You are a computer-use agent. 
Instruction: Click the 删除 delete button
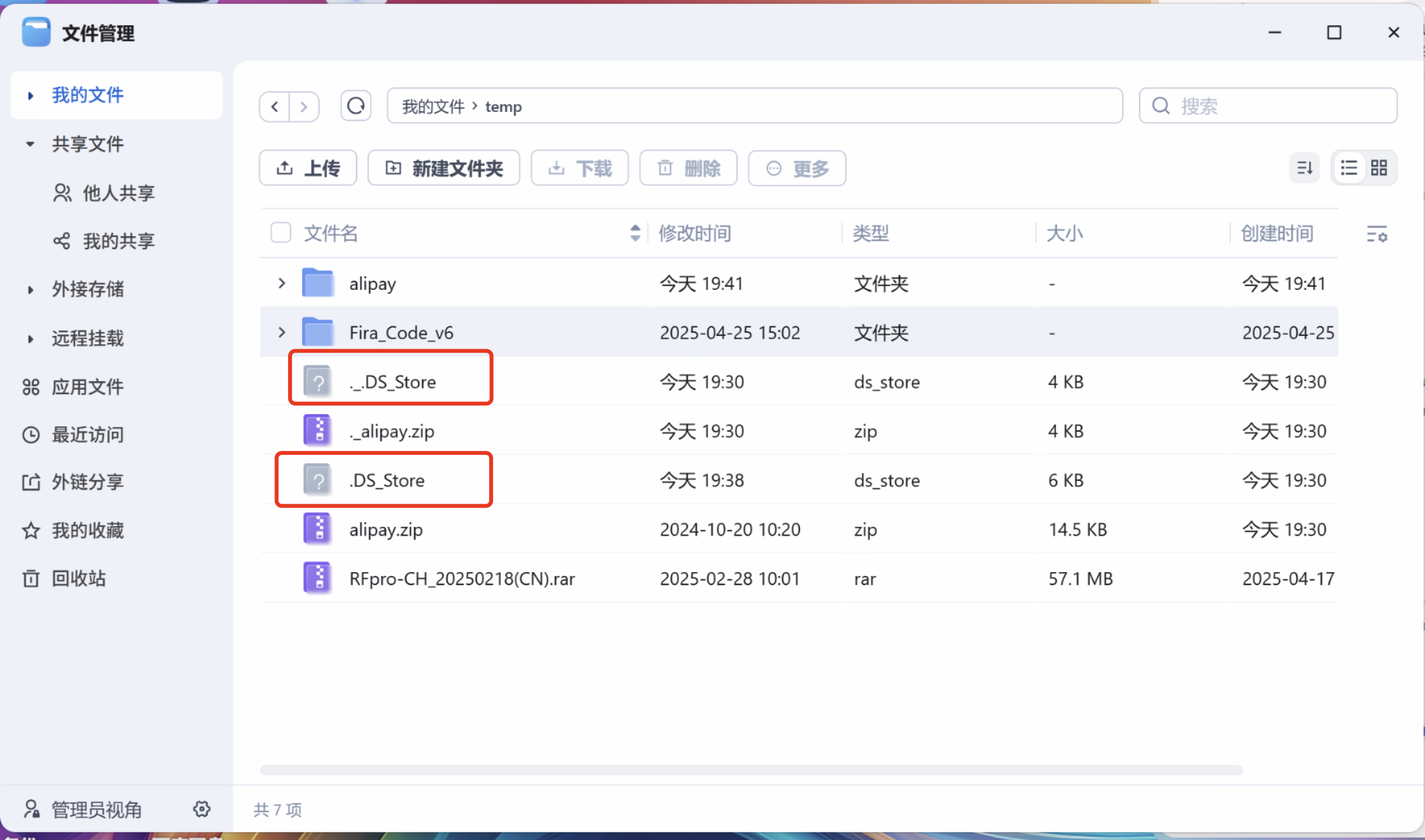(689, 168)
